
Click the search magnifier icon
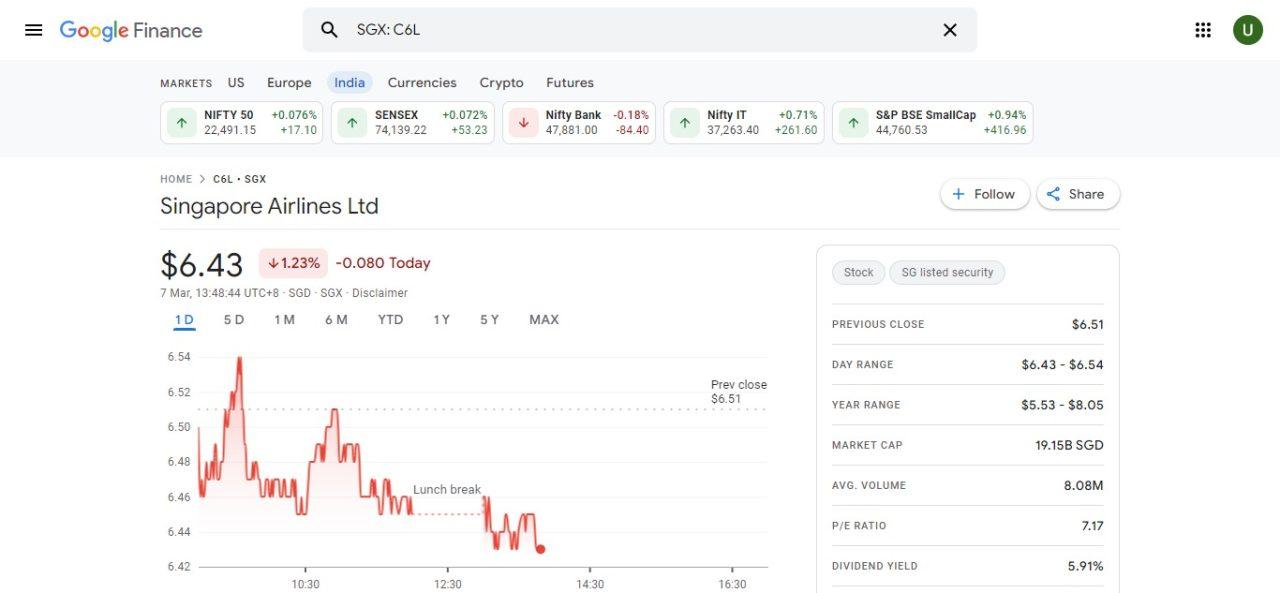point(329,30)
